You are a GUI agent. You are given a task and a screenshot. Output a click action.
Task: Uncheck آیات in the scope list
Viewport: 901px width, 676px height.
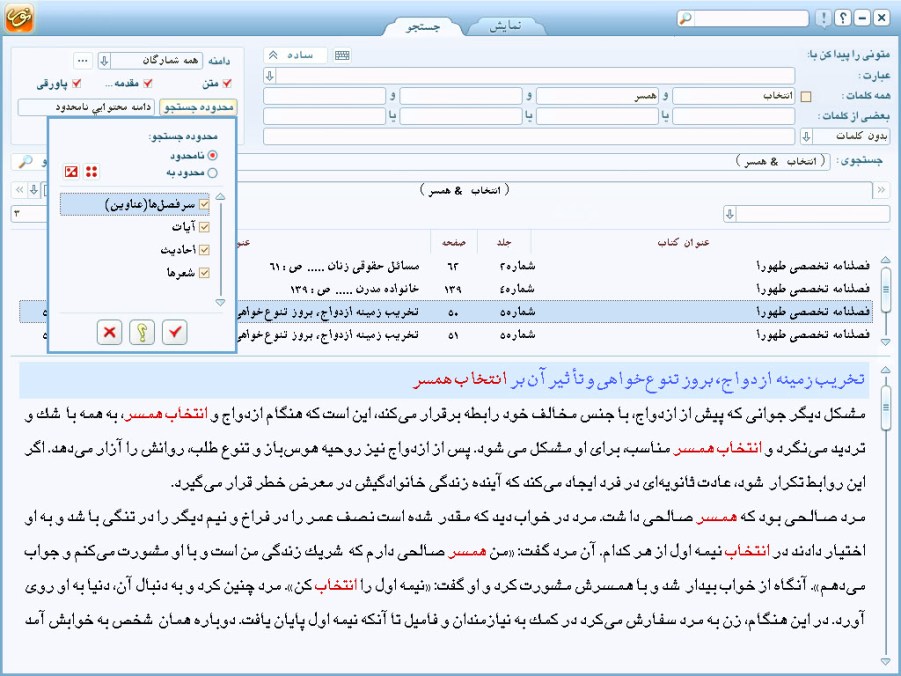coord(204,227)
